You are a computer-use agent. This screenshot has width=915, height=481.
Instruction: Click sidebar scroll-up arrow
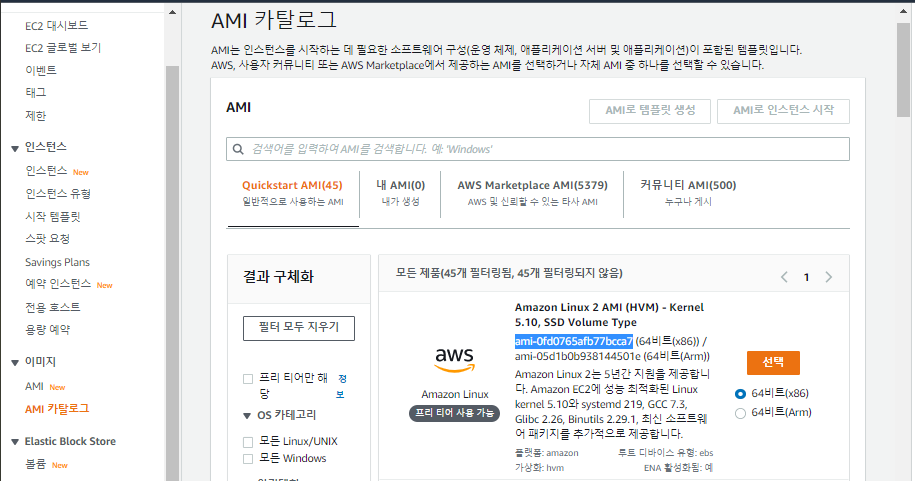click(173, 12)
